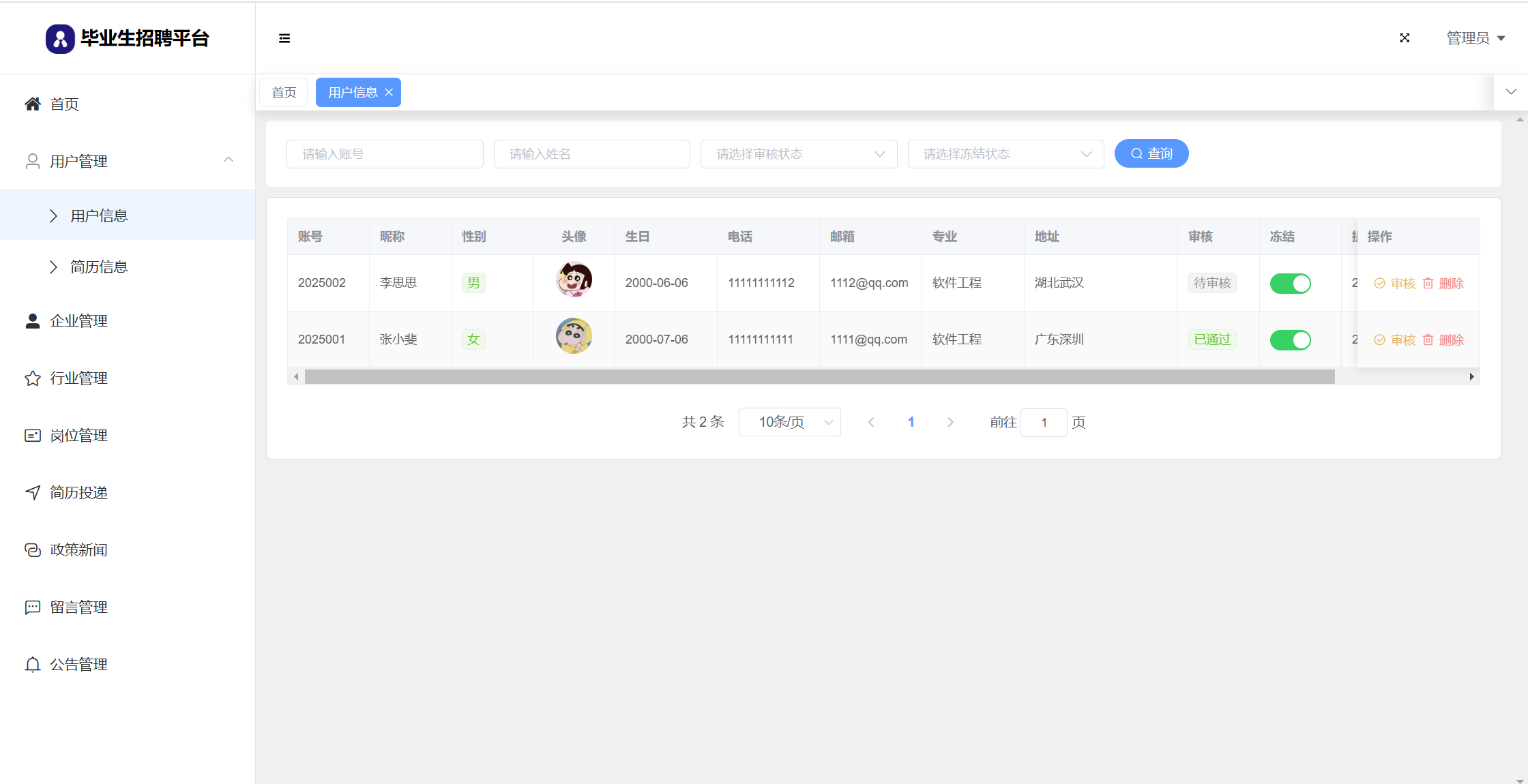Toggle freeze switch for account 2025002
1528x784 pixels.
coord(1290,283)
